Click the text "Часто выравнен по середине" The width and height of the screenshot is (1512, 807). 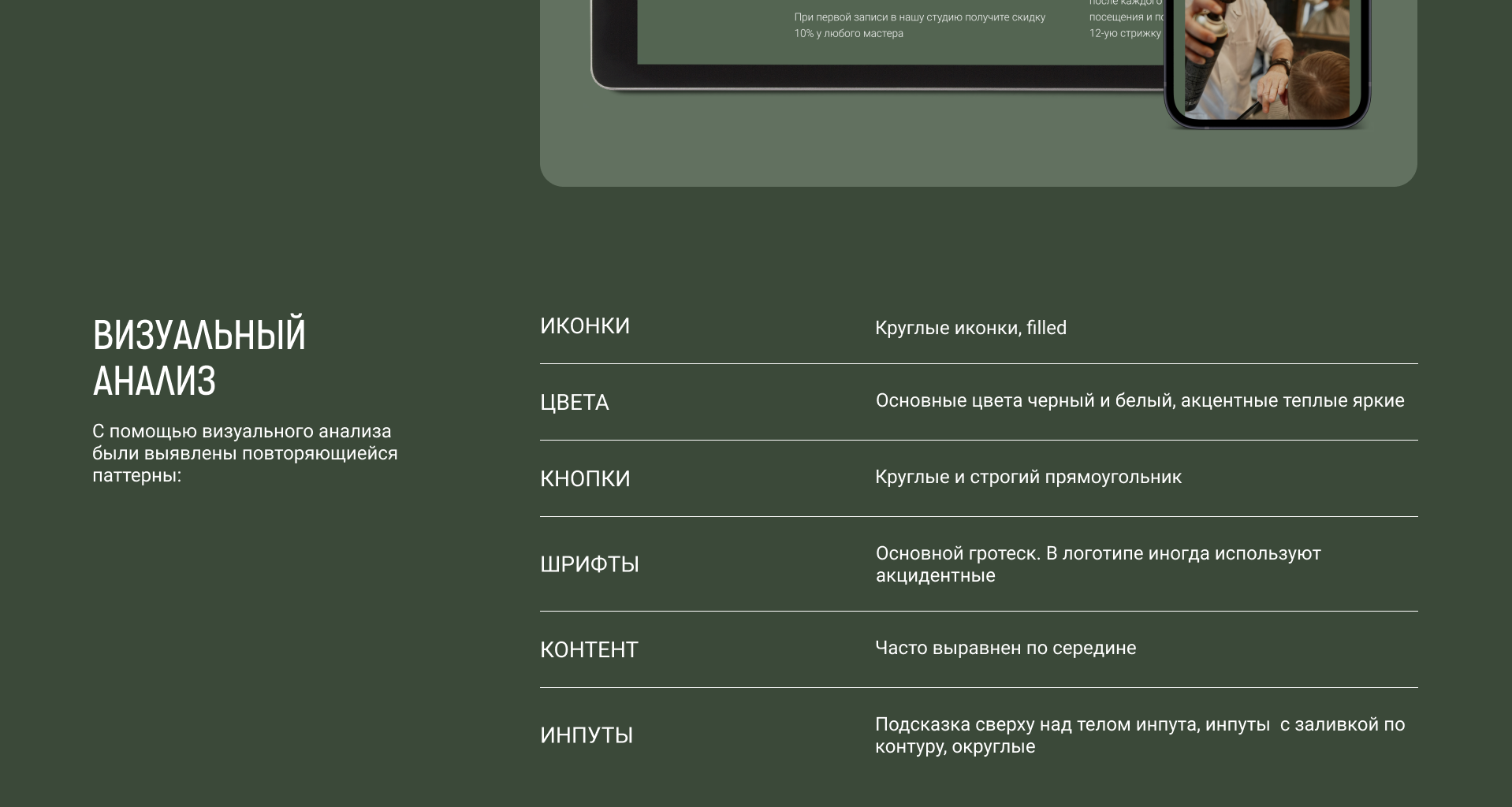(x=1005, y=648)
